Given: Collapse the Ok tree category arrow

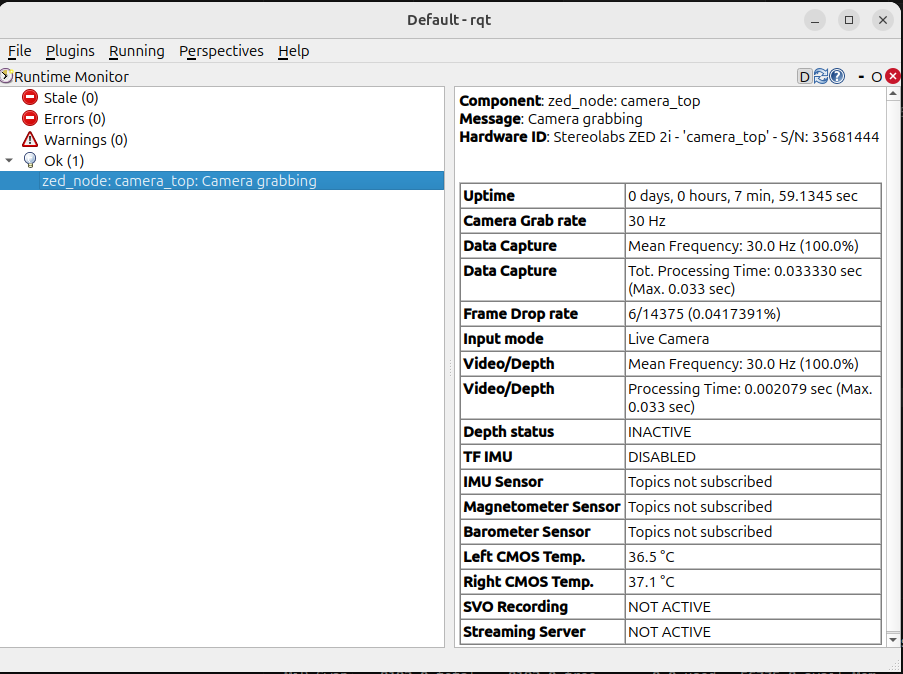Looking at the screenshot, I should (10, 160).
